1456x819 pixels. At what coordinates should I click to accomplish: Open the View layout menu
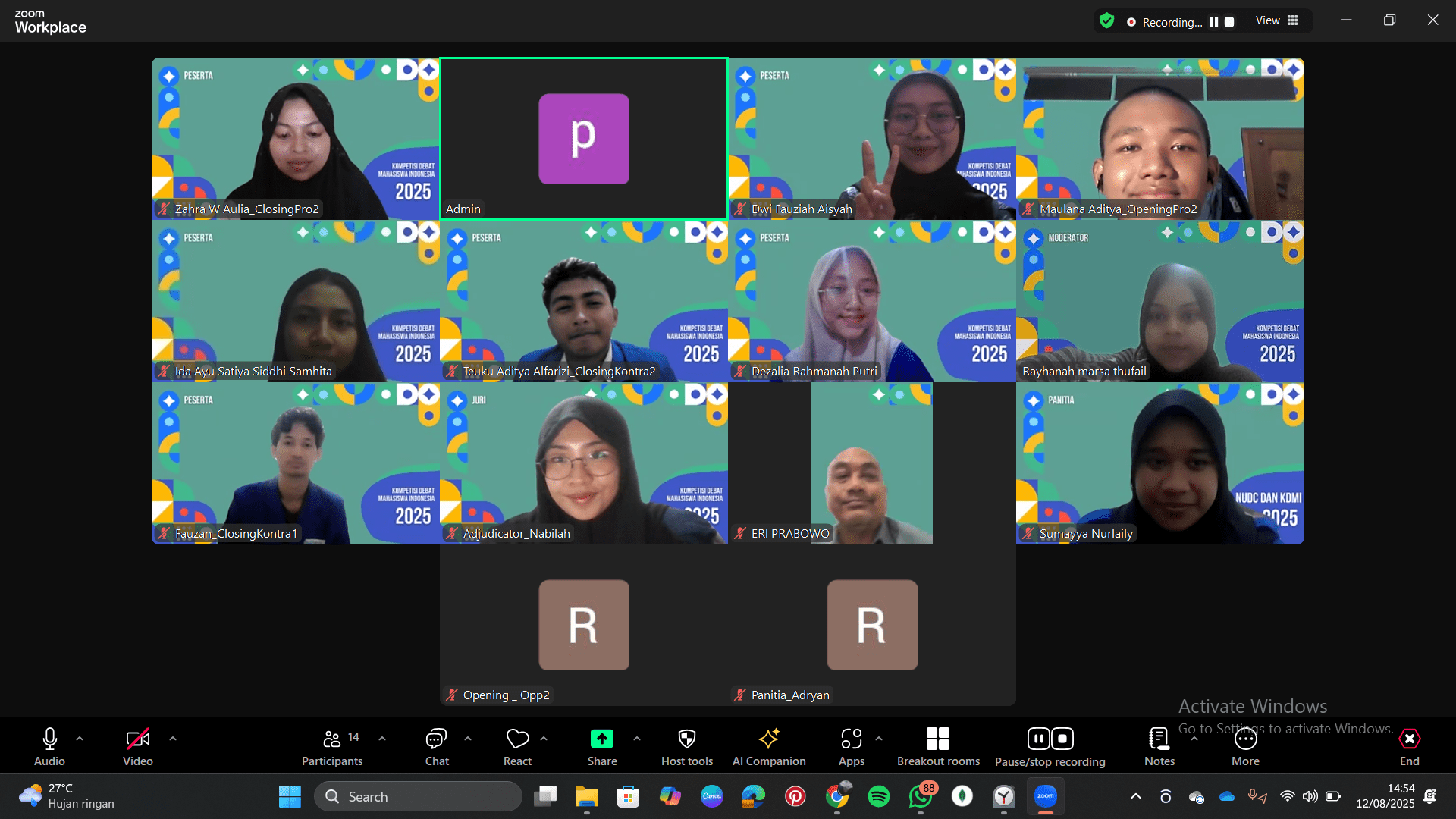coord(1276,20)
